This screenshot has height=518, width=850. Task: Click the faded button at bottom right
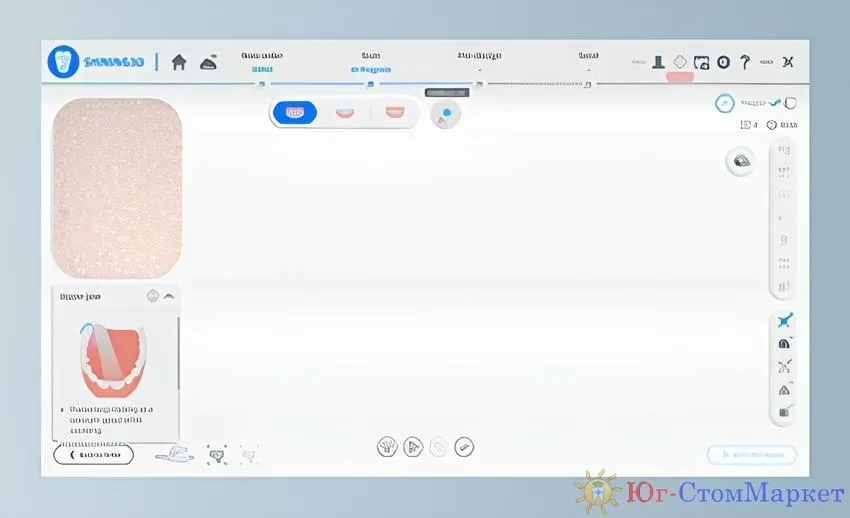tap(751, 455)
